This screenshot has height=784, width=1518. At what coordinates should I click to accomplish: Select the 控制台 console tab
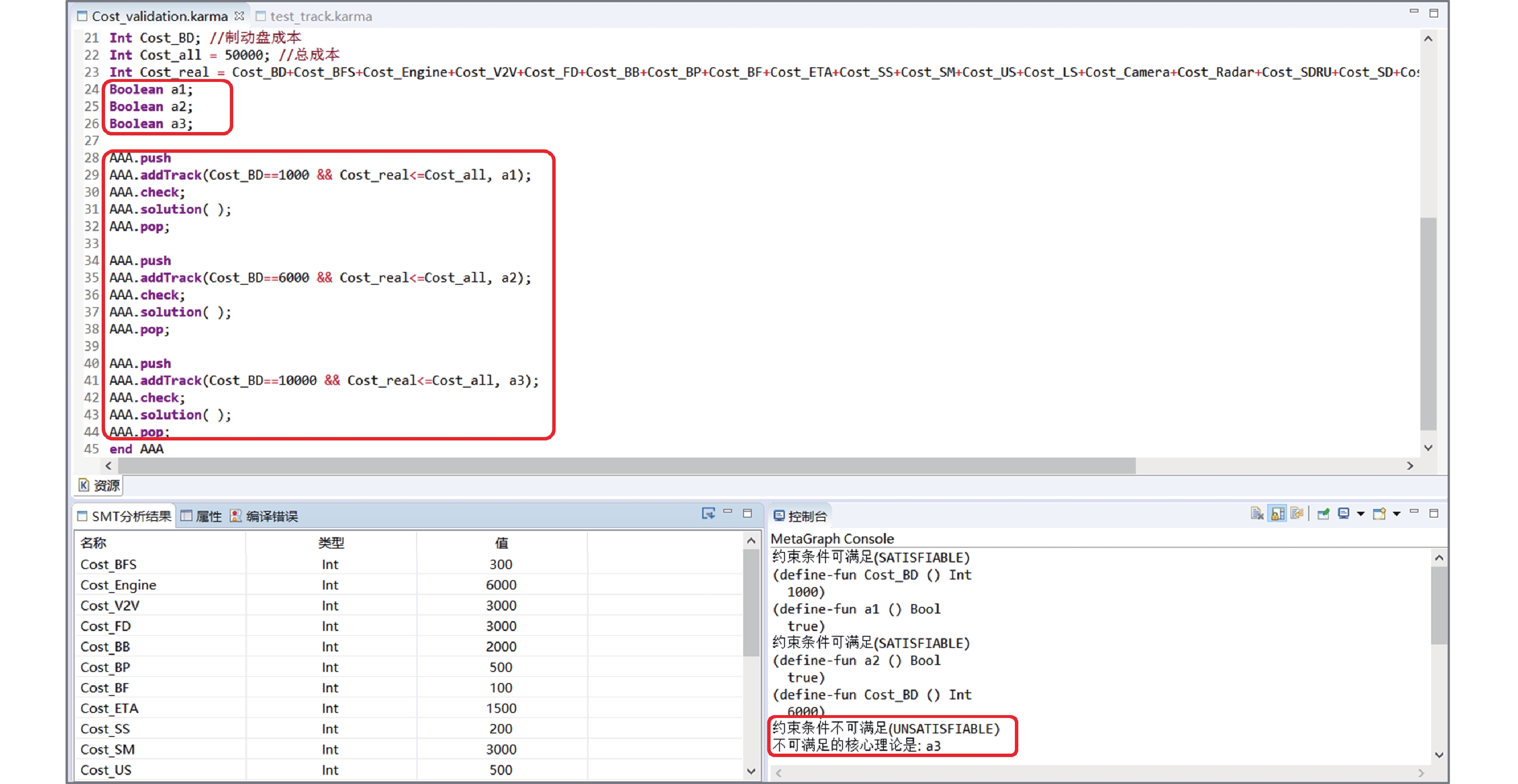click(800, 517)
